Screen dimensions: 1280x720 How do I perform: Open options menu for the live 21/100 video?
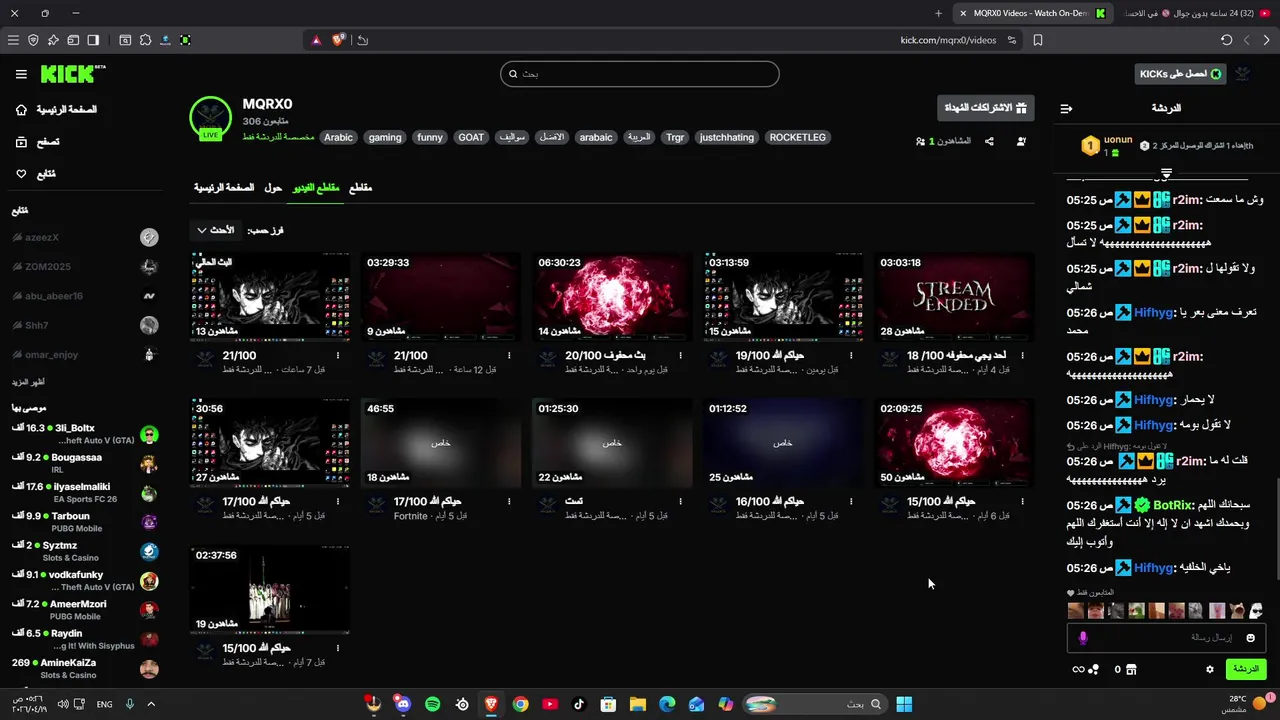pos(338,355)
